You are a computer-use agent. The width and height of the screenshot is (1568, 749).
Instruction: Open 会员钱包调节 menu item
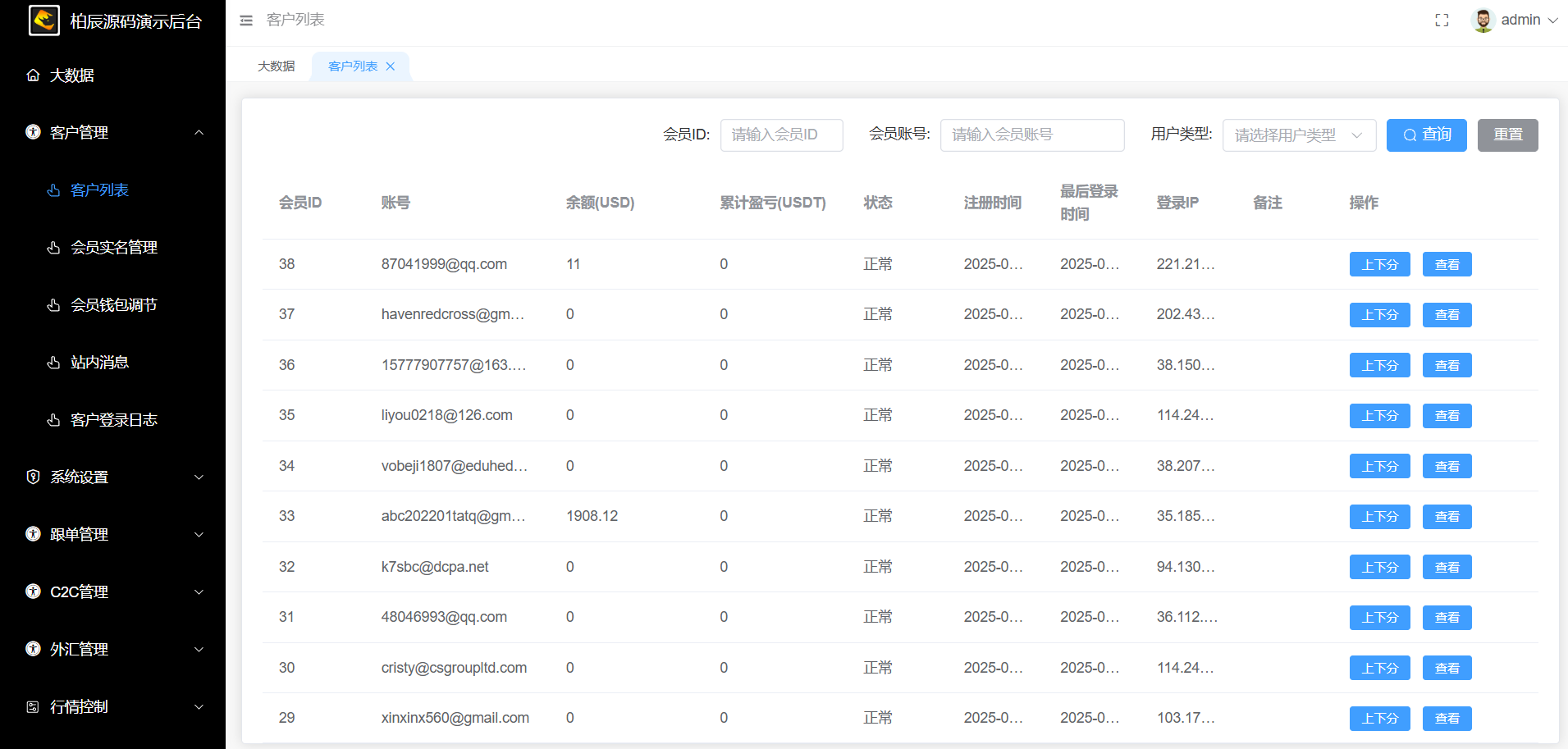coord(112,305)
